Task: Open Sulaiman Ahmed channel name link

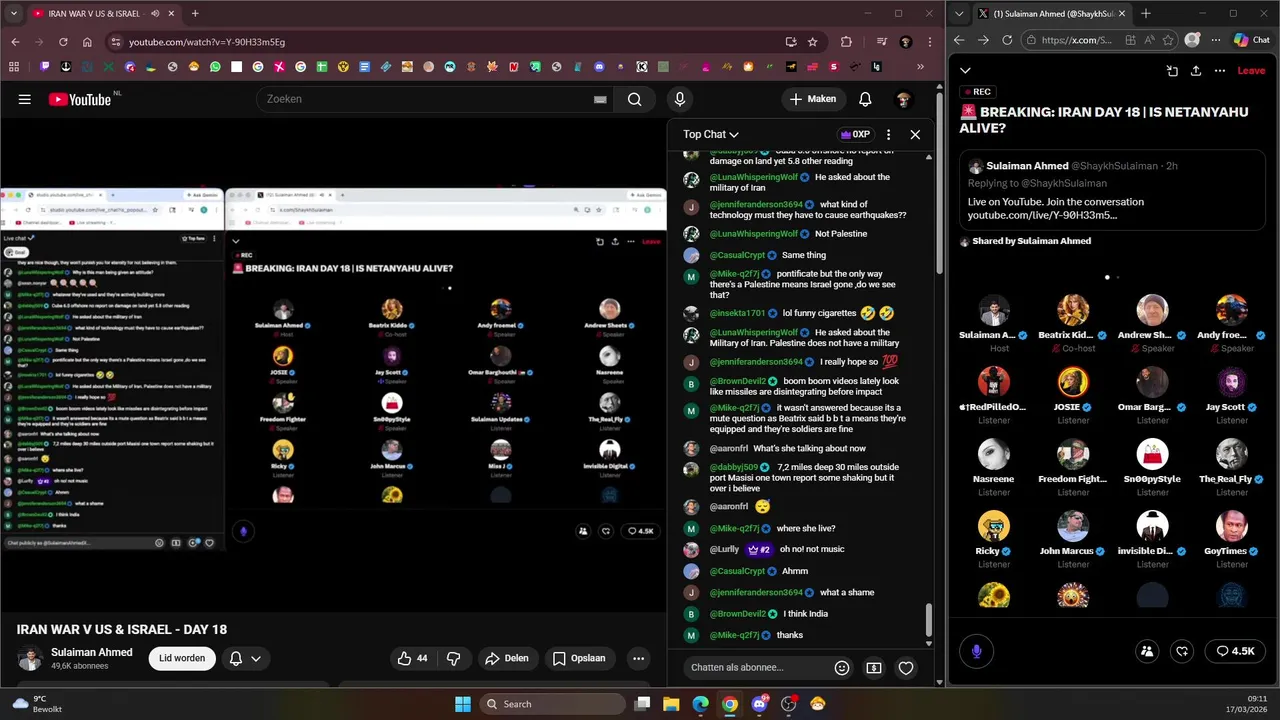Action: pos(92,652)
